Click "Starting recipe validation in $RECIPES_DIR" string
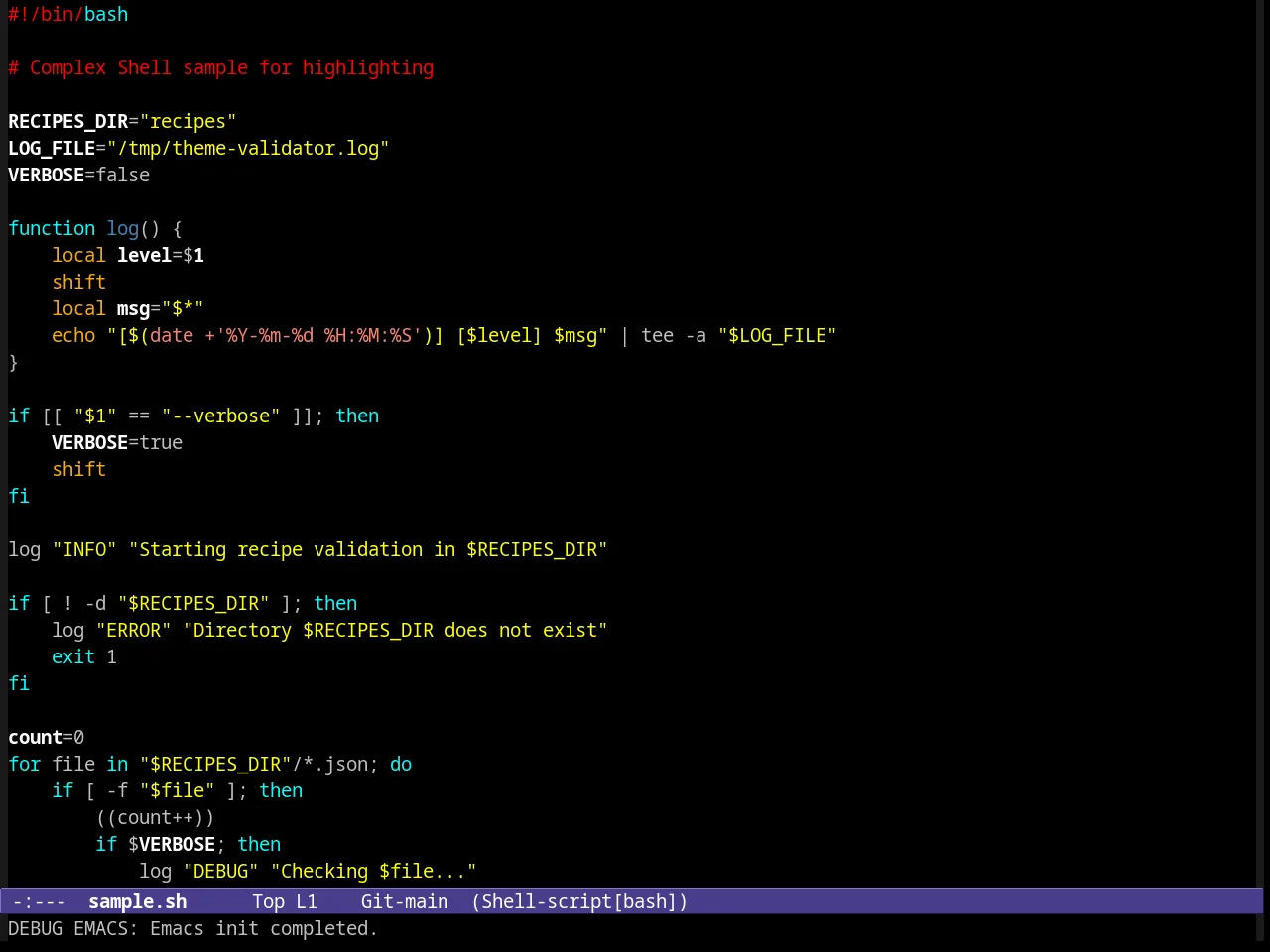This screenshot has width=1270, height=952. 368,549
